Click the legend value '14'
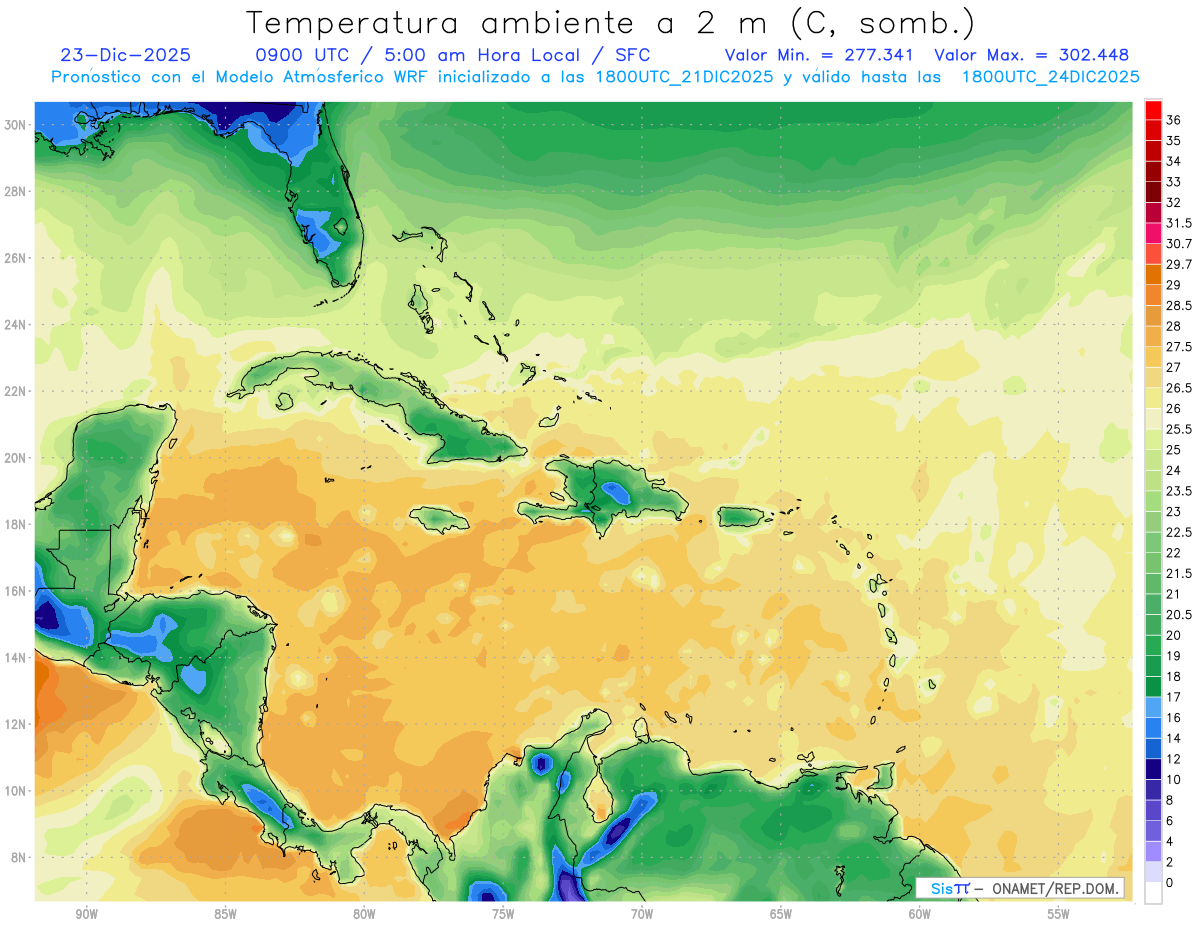The image size is (1200, 927). tap(1174, 737)
